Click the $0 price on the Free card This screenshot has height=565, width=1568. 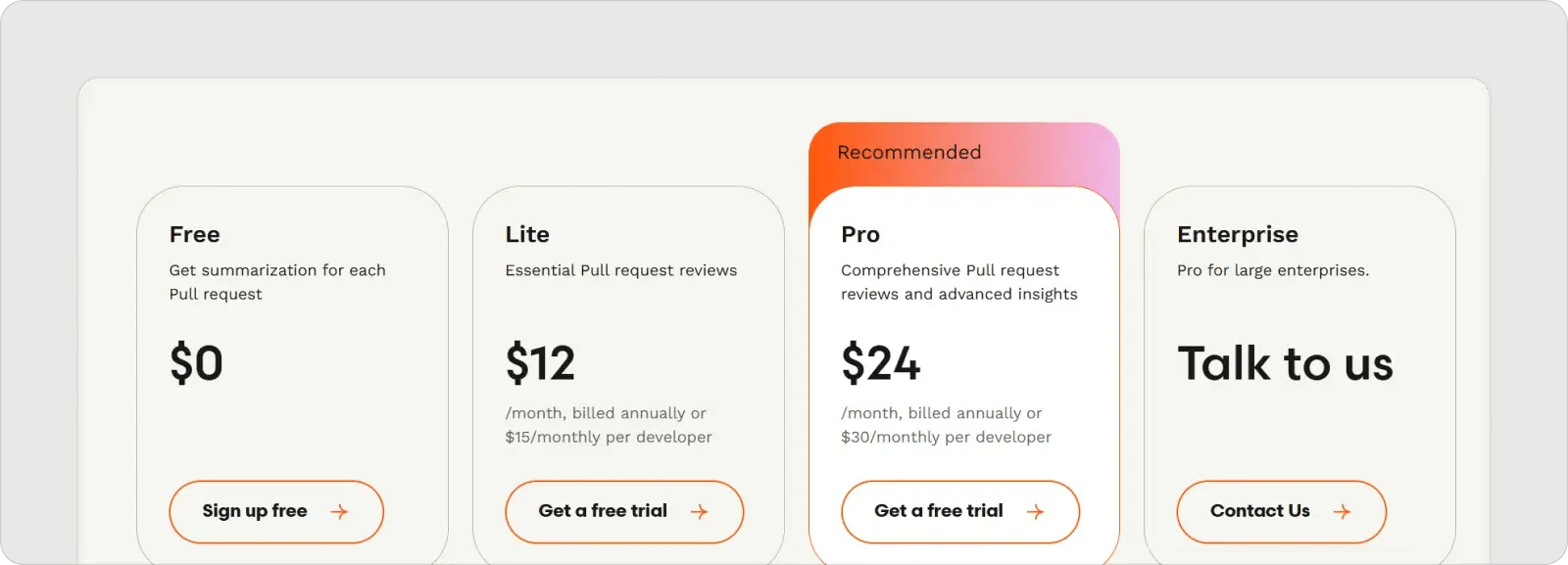(197, 363)
